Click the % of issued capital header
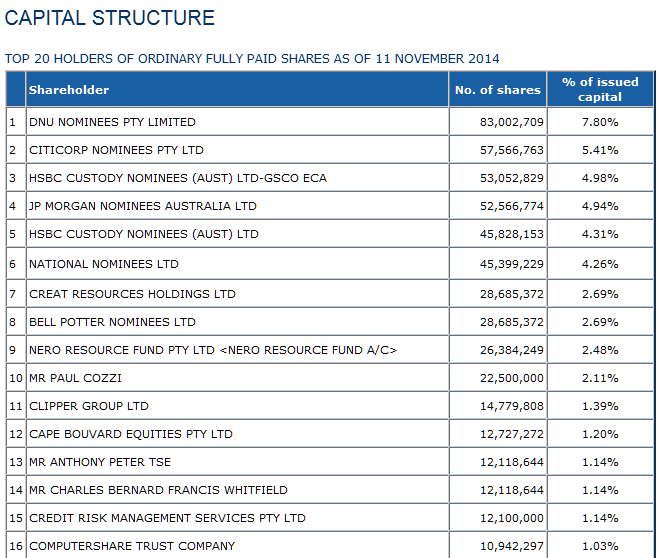Image resolution: width=663 pixels, height=558 pixels. 600,89
